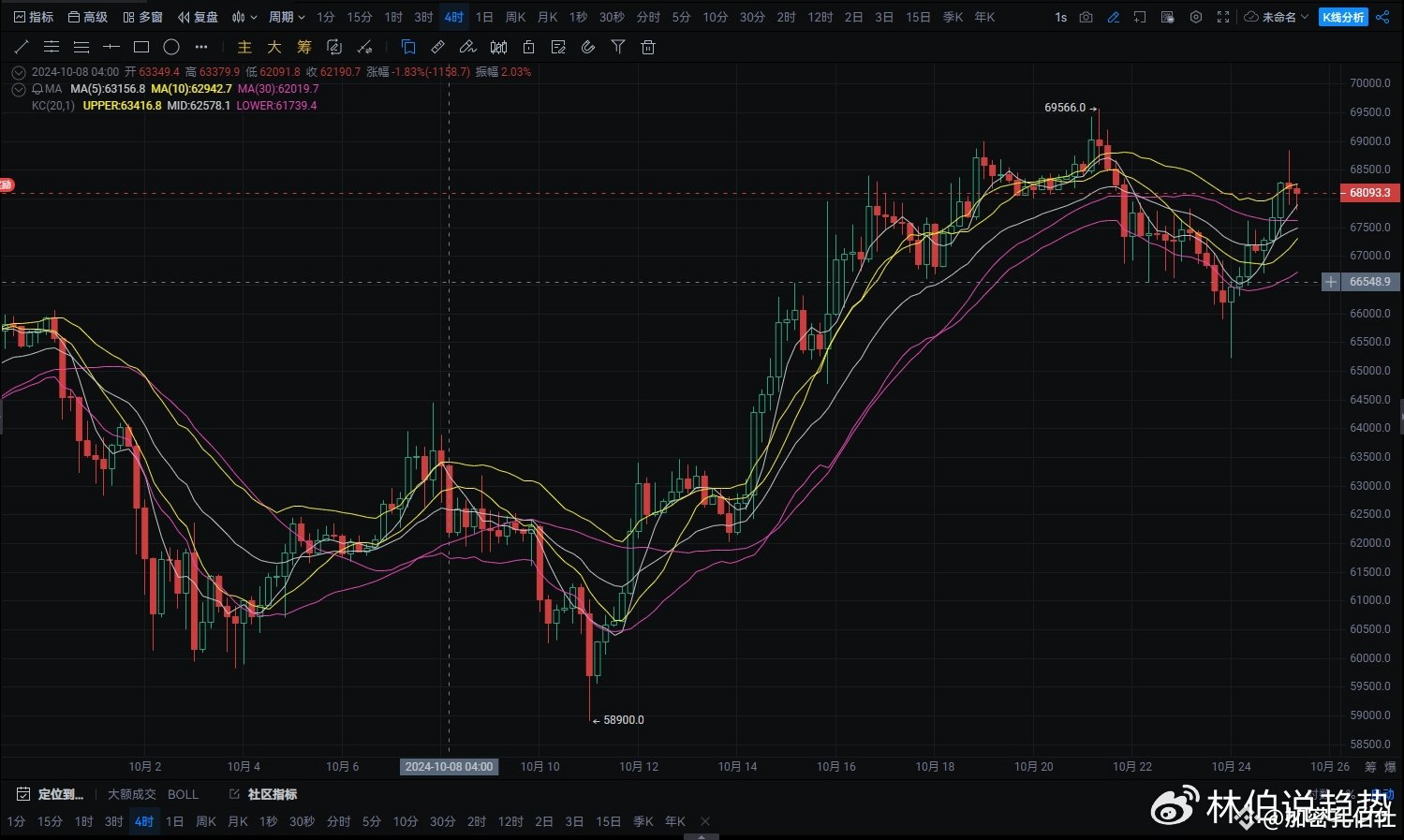1404x840 pixels.
Task: Toggle the pencil drawing mode icon
Action: coord(1113,17)
